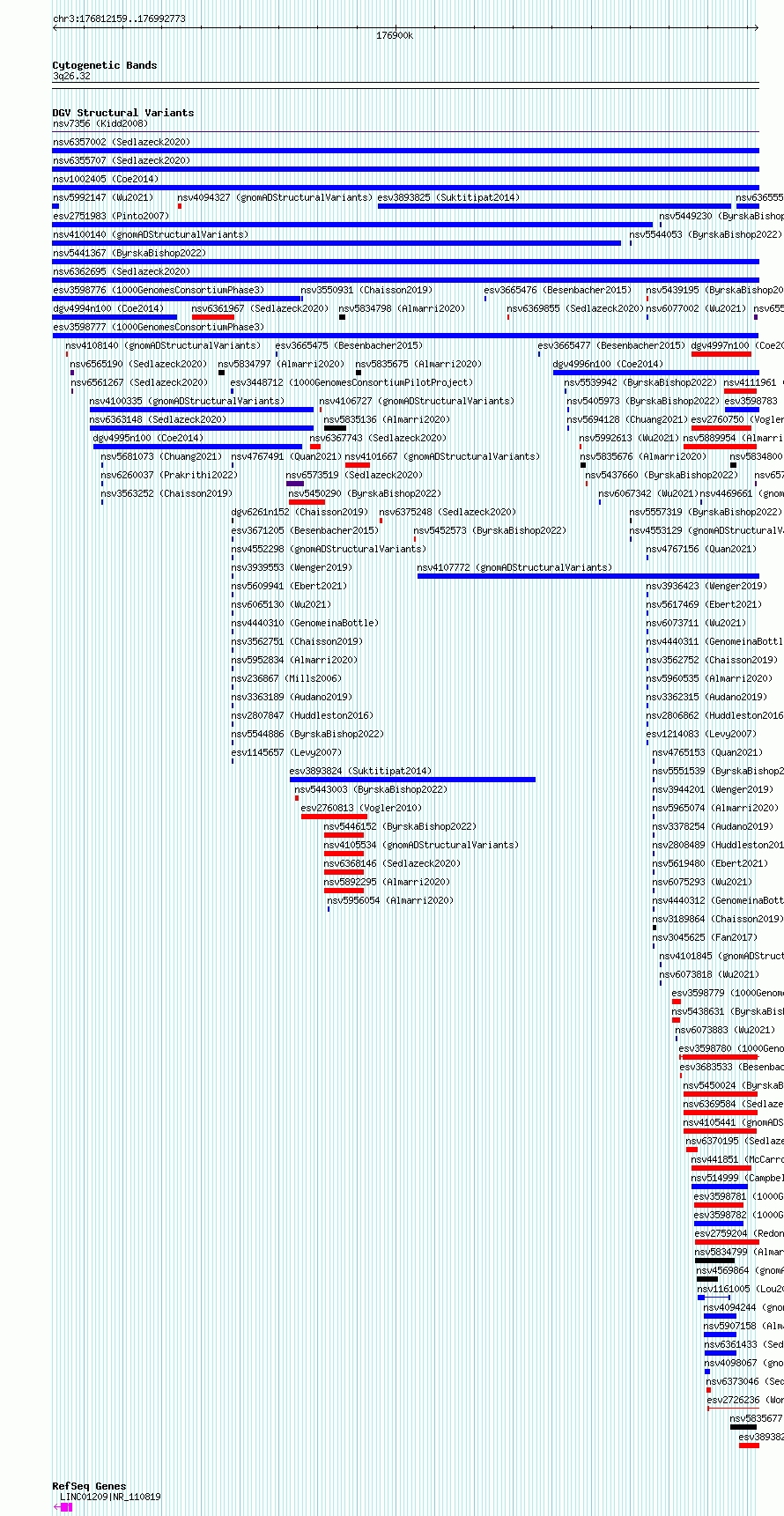
Task: Select the nsv6357002 (Sedlazeck2020) variant label
Action: tap(122, 143)
